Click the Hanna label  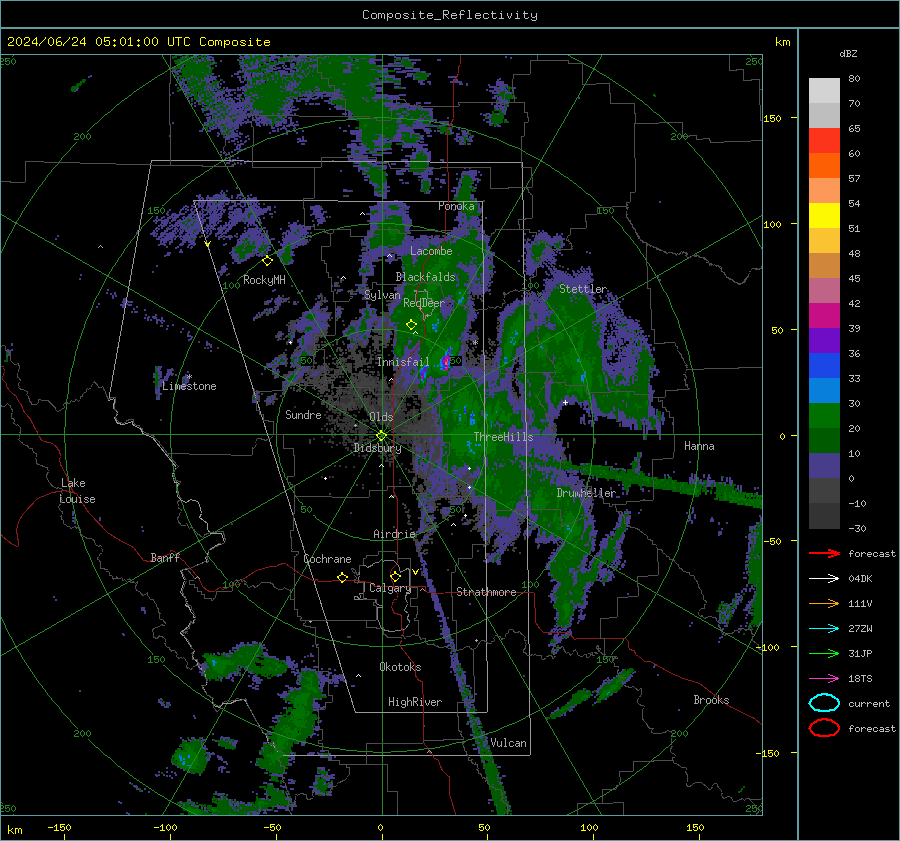(699, 445)
